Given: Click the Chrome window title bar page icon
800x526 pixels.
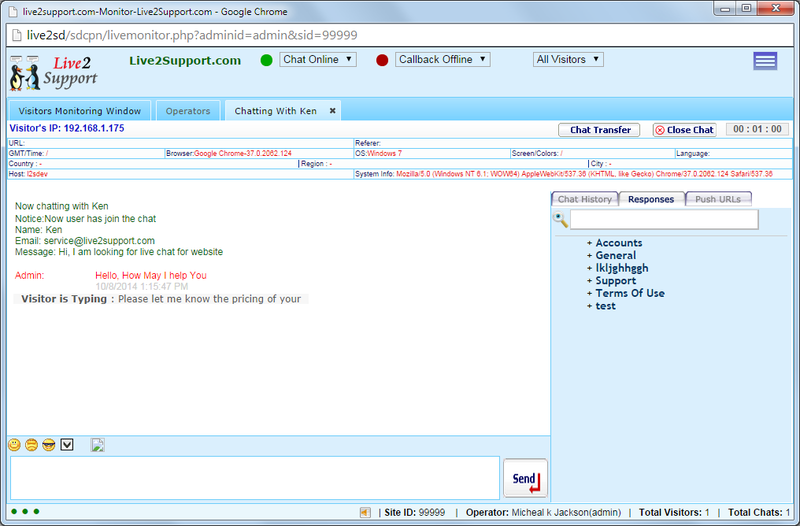Looking at the screenshot, I should 13,11.
